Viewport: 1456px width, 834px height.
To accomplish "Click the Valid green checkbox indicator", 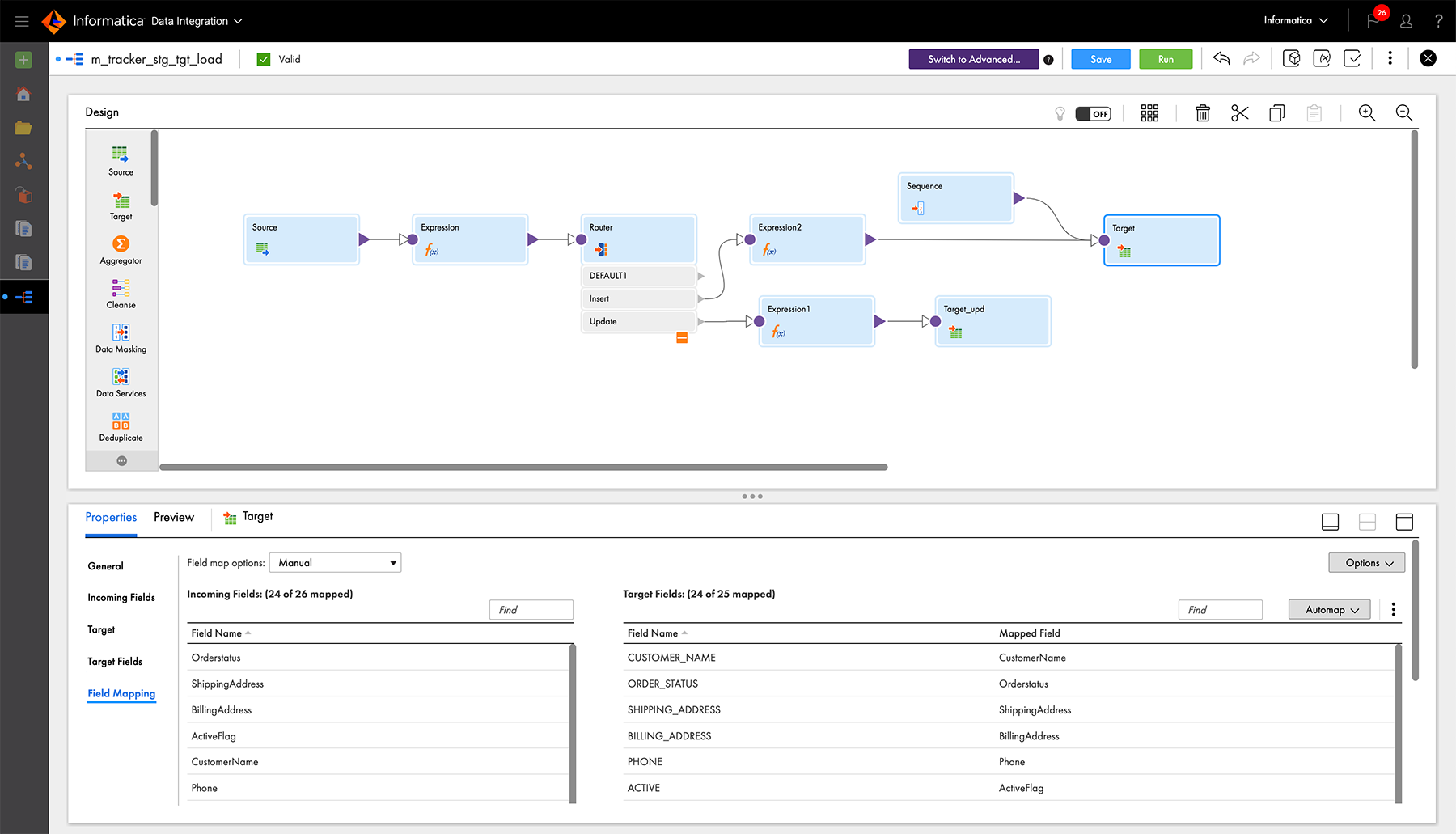I will point(264,59).
